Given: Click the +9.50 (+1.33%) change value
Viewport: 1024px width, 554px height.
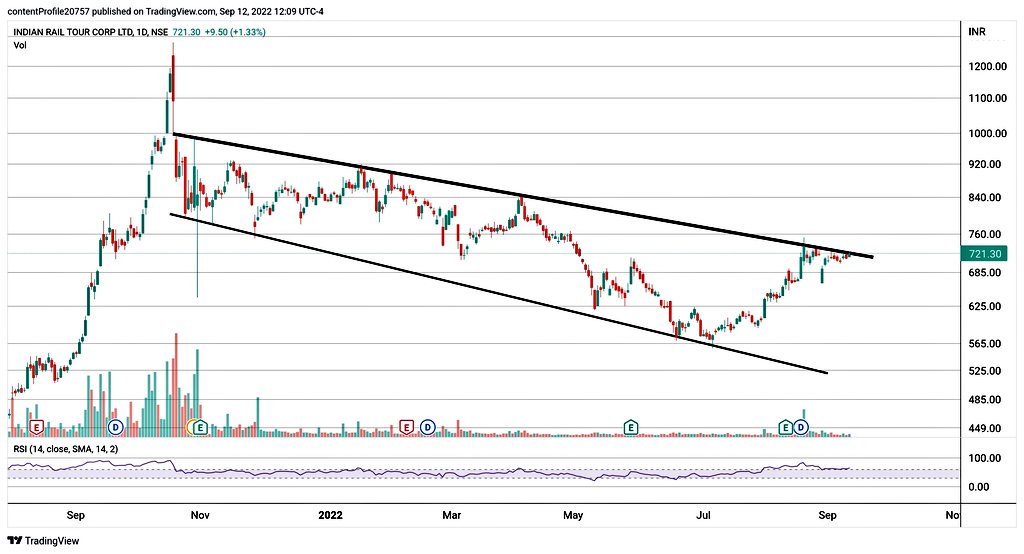Looking at the screenshot, I should click(x=235, y=32).
